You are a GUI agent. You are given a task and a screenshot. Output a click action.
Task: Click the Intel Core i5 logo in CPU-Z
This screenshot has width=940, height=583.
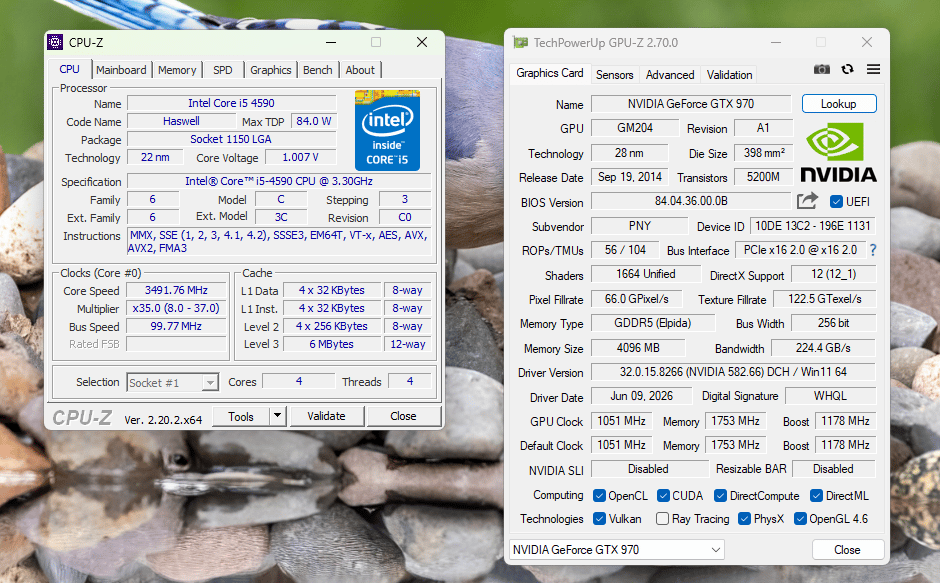pyautogui.click(x=387, y=130)
